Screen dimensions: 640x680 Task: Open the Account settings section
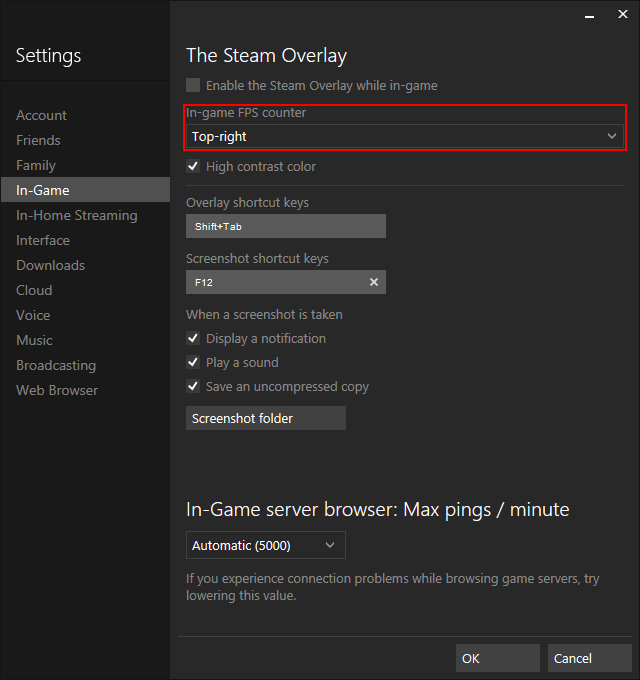click(41, 116)
